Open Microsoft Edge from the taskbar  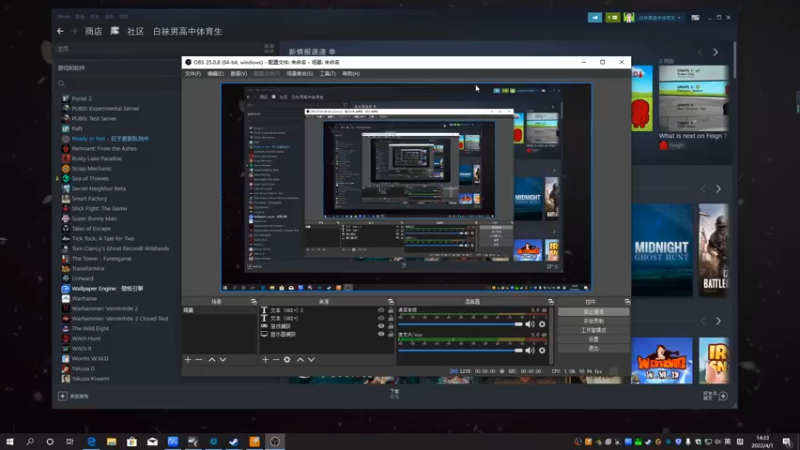click(91, 441)
